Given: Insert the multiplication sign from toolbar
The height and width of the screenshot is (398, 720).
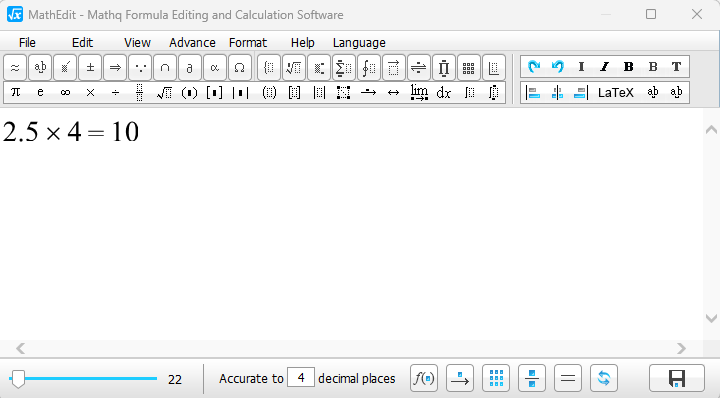Looking at the screenshot, I should (x=90, y=92).
